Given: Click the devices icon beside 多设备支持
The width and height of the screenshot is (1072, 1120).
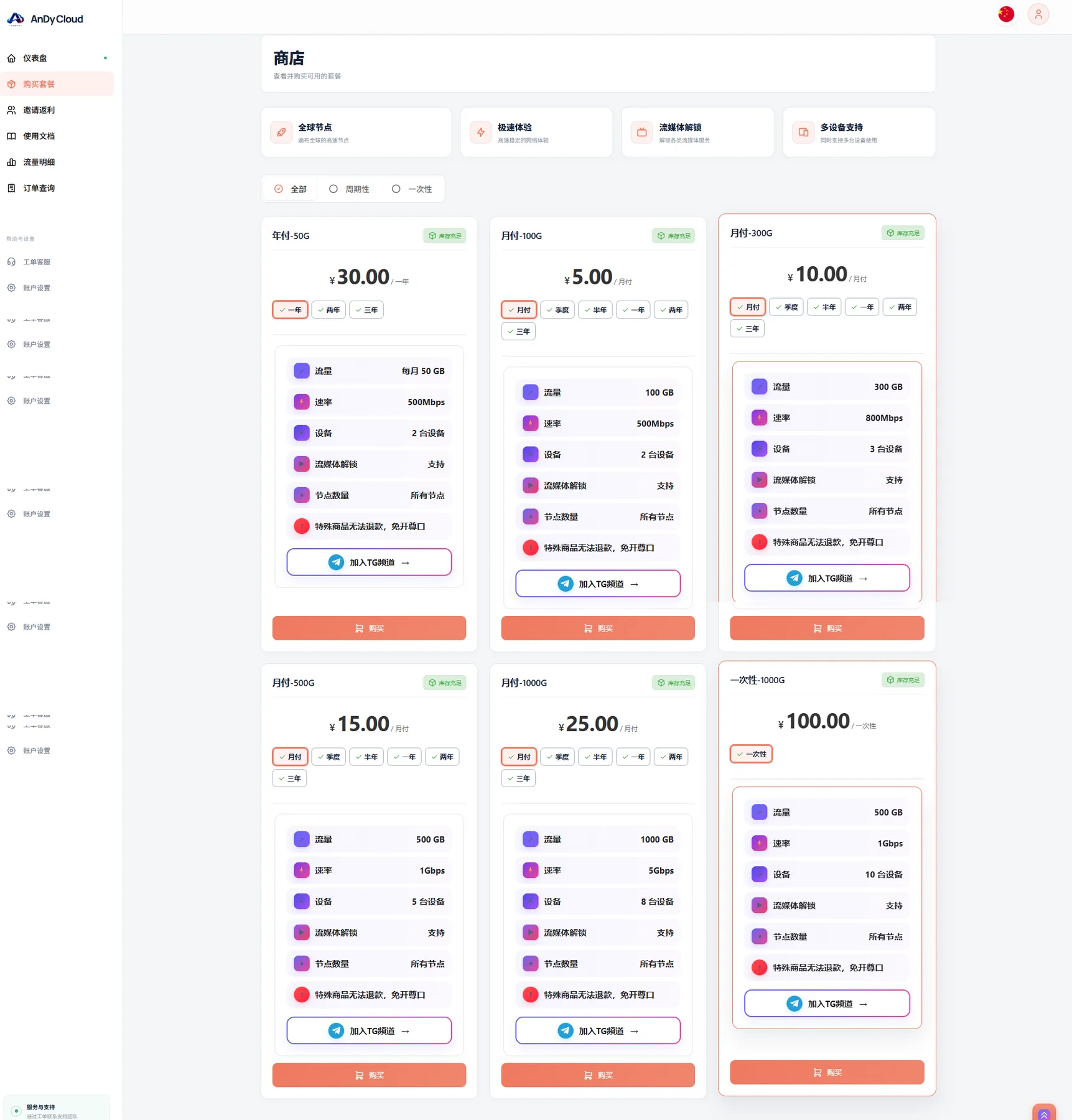Looking at the screenshot, I should (x=803, y=133).
